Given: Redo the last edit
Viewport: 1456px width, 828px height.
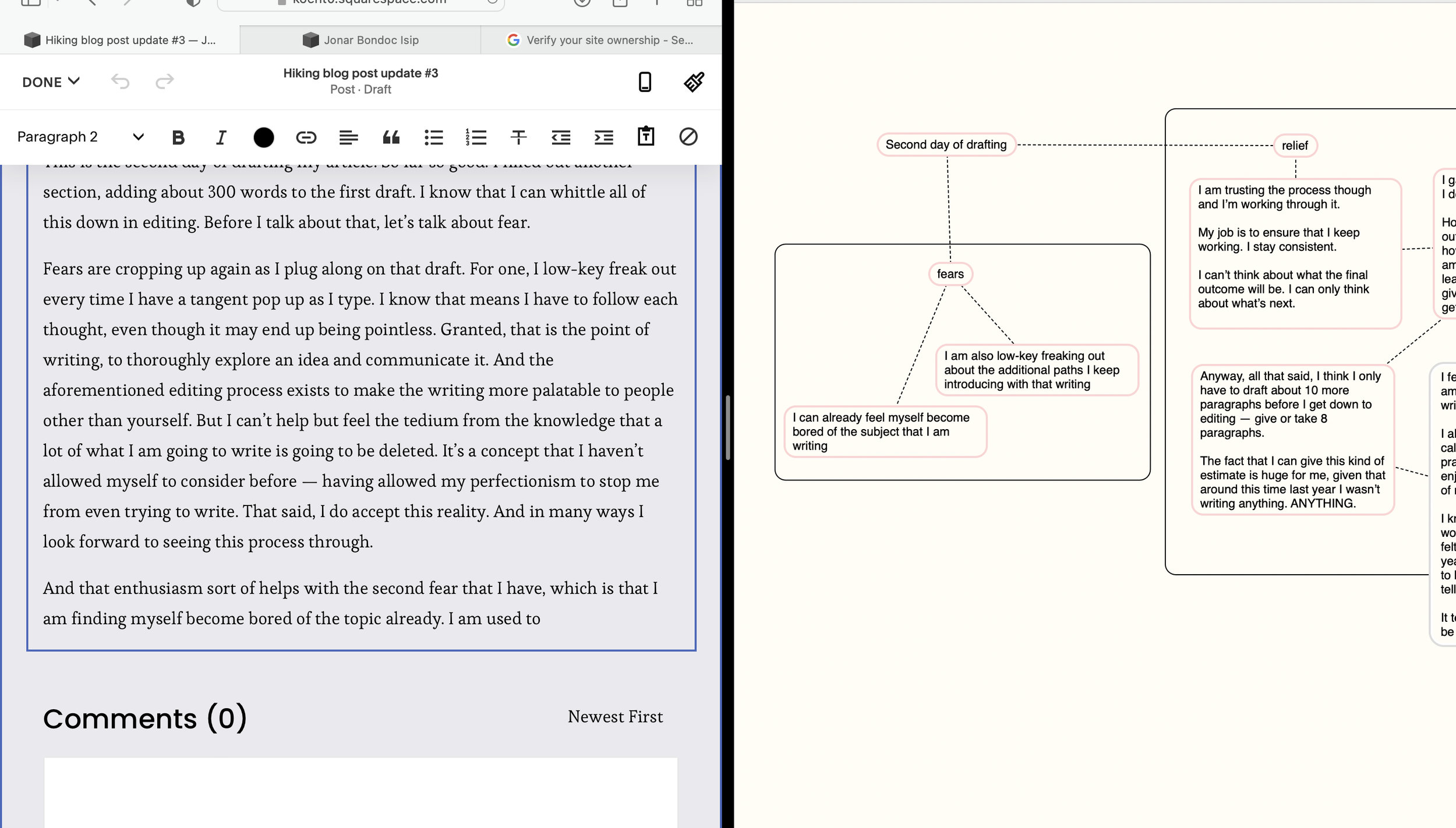Looking at the screenshot, I should (x=165, y=81).
